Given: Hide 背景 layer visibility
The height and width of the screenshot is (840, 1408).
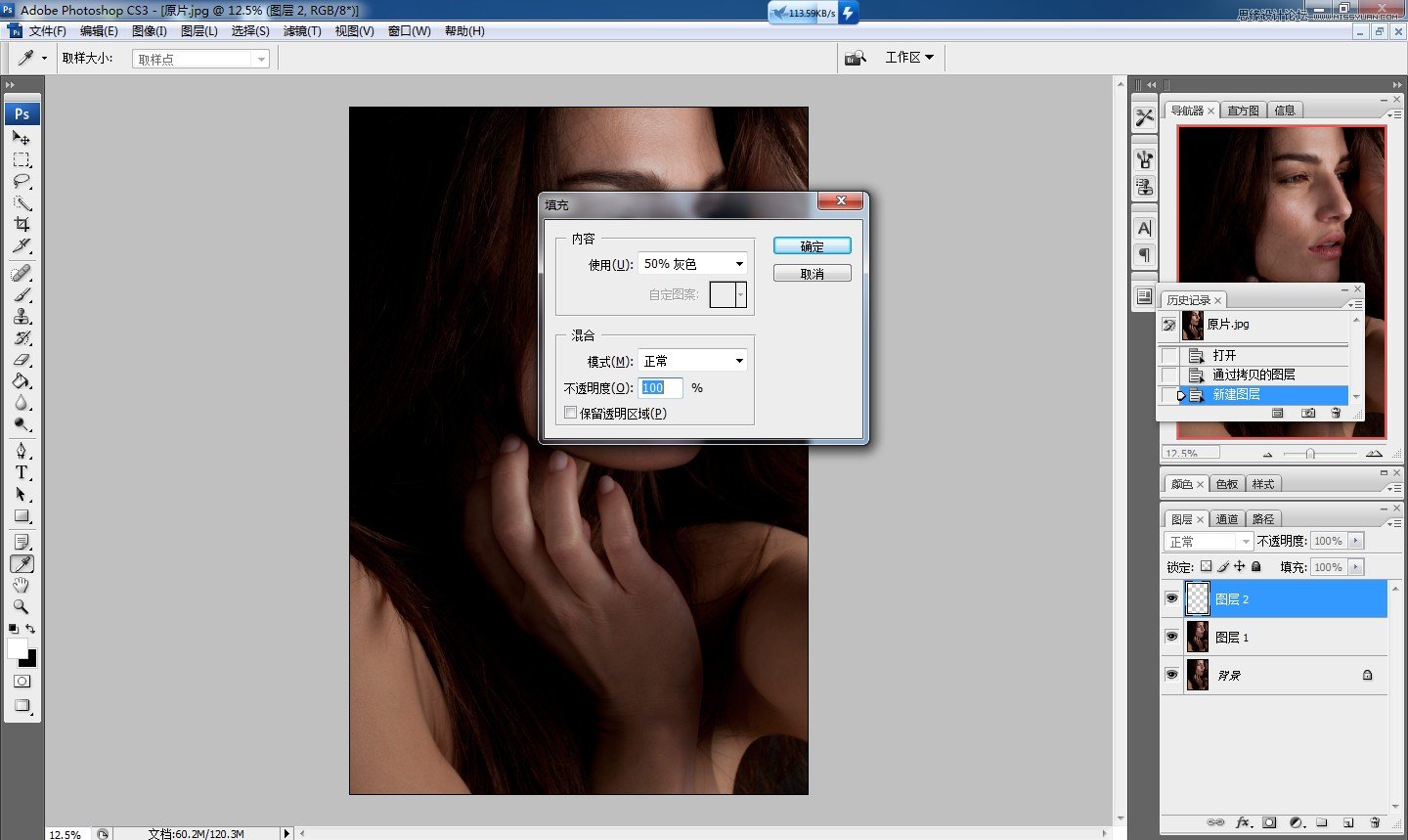Looking at the screenshot, I should click(x=1171, y=675).
